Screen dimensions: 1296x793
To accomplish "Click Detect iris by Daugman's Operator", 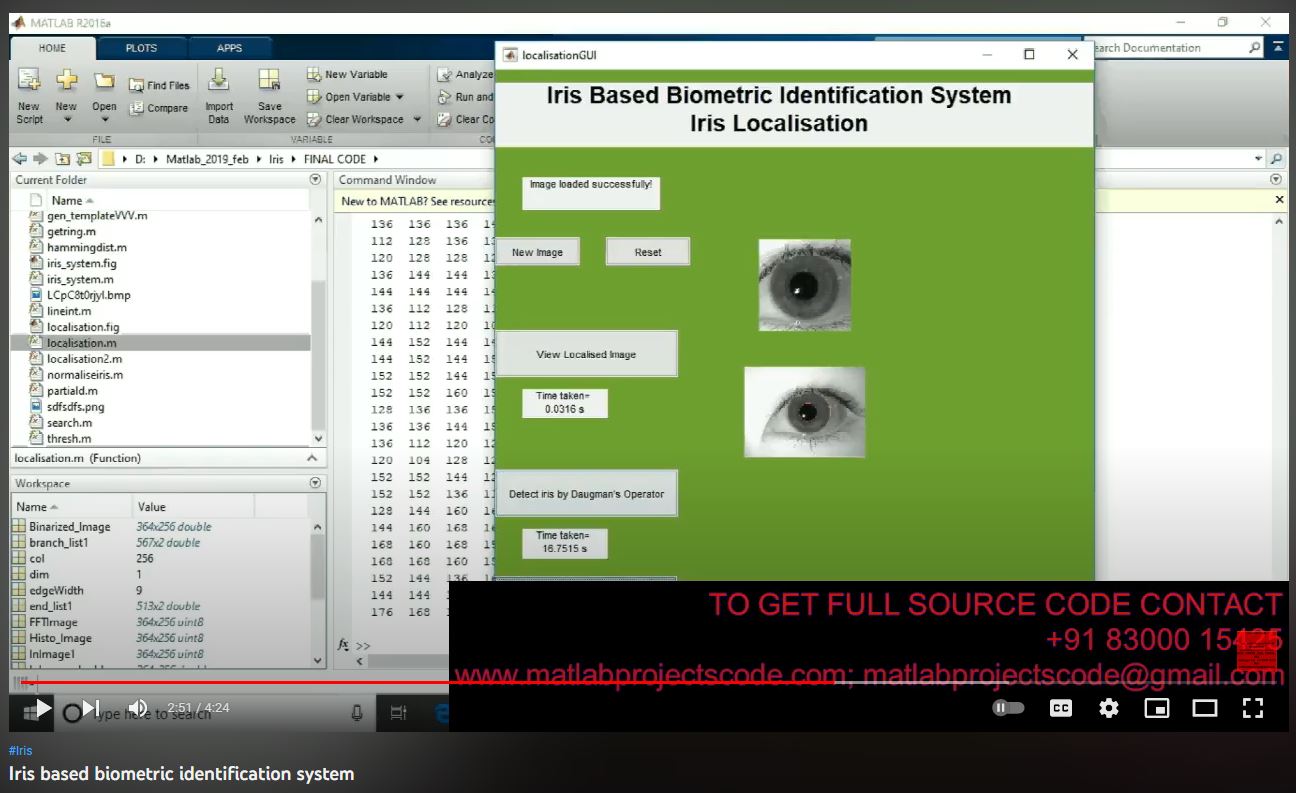I will pyautogui.click(x=586, y=494).
